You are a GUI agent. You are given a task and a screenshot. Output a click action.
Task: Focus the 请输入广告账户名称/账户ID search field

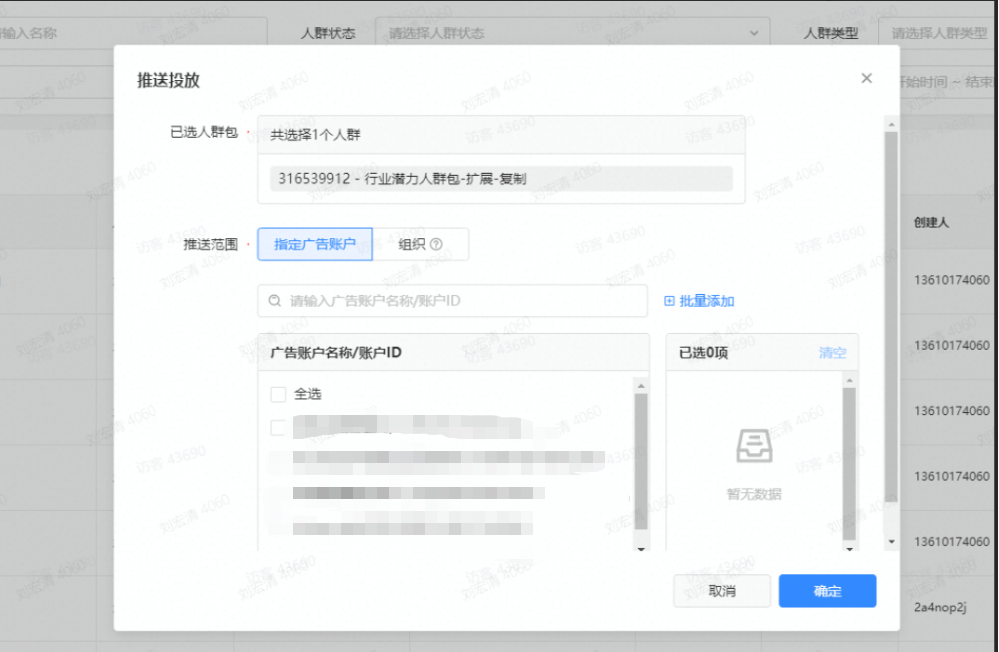[x=452, y=301]
